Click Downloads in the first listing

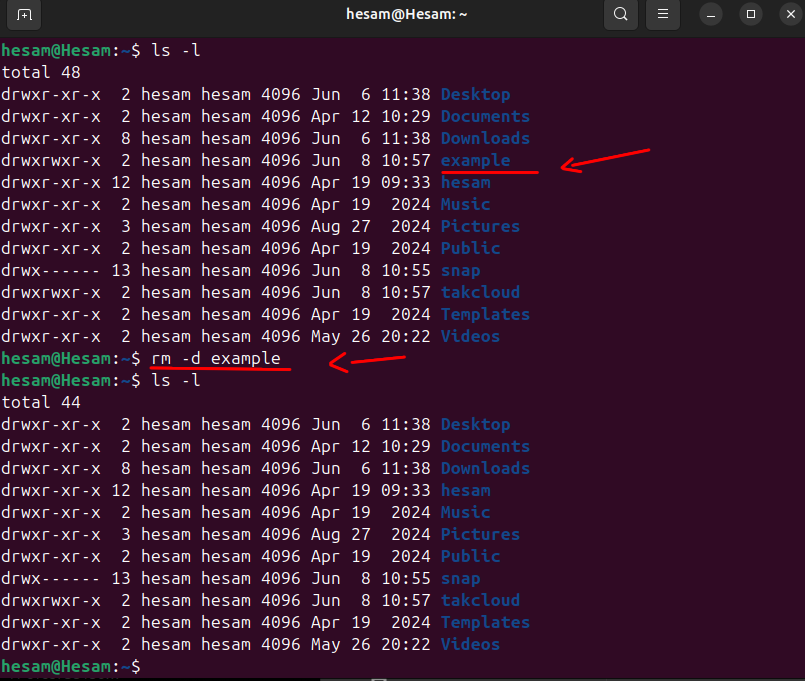pyautogui.click(x=485, y=139)
